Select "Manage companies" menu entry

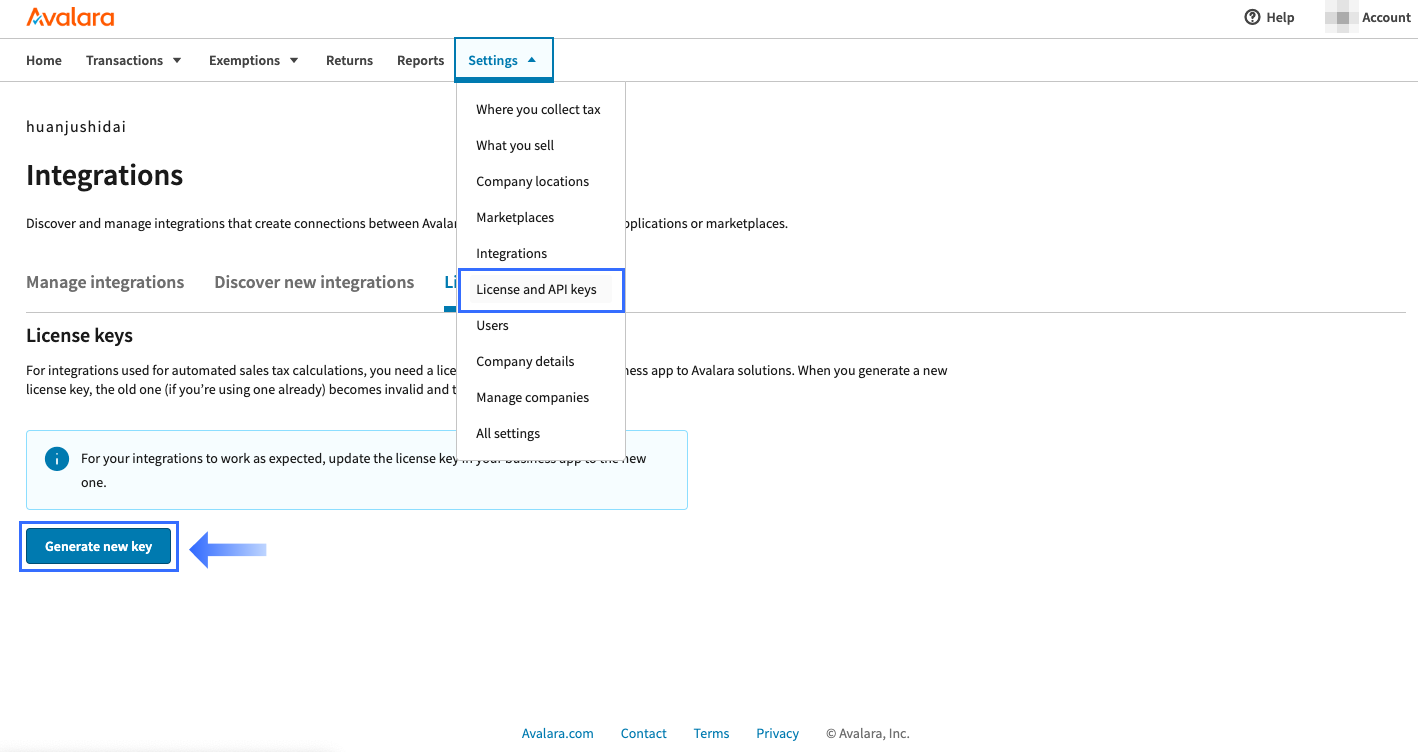click(532, 397)
